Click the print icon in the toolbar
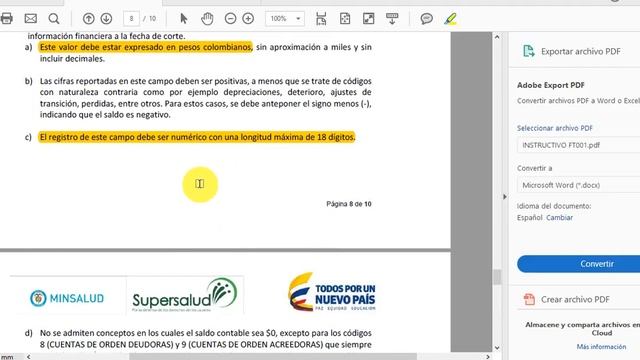The width and height of the screenshot is (640, 360). point(6,18)
